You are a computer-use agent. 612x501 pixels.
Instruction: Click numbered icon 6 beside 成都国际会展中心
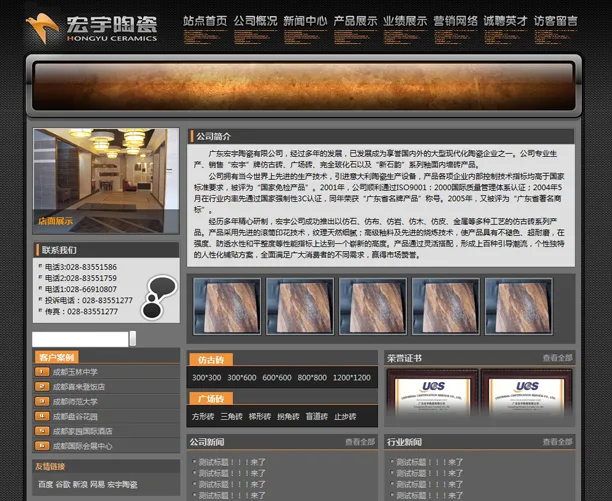pyautogui.click(x=42, y=446)
